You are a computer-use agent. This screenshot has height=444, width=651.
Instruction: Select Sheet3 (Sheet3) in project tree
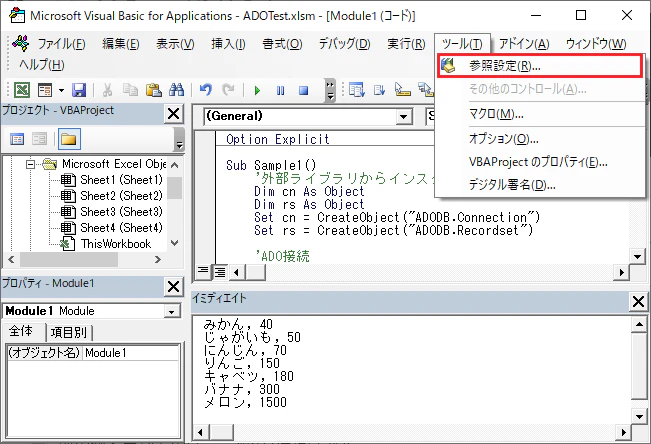121,212
